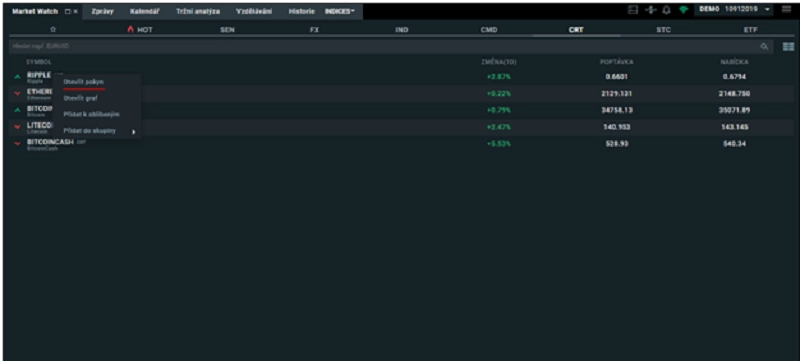The image size is (800, 361).
Task: Click the +0.79% change value
Action: [498, 110]
